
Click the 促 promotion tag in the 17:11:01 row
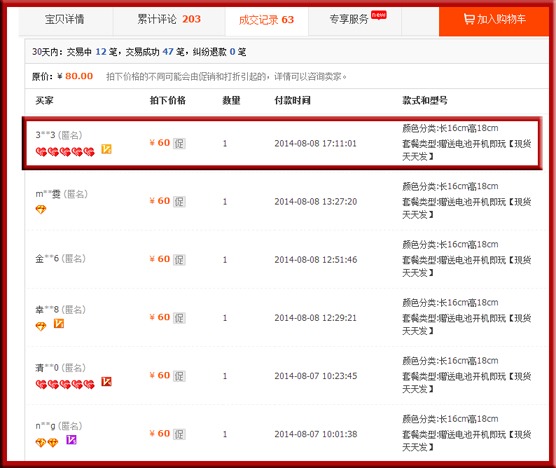pyautogui.click(x=179, y=144)
